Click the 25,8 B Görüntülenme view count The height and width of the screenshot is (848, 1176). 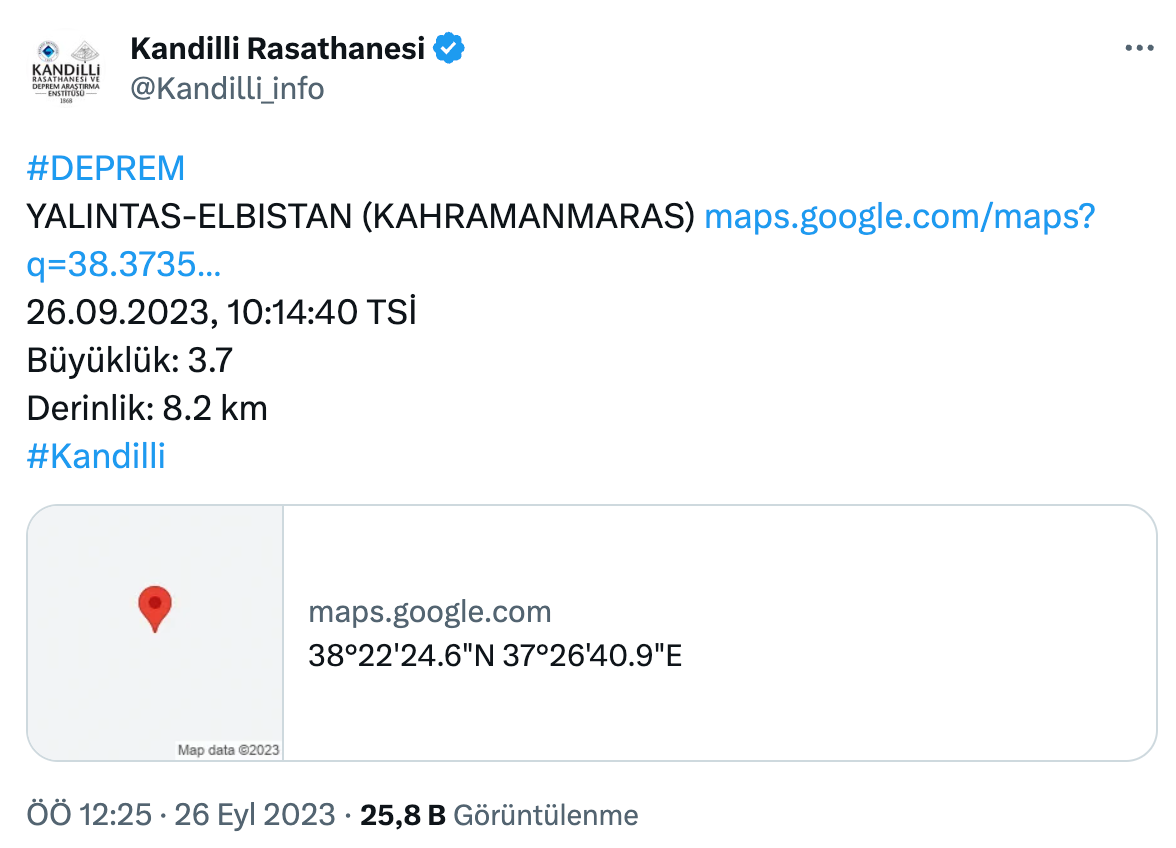point(499,815)
